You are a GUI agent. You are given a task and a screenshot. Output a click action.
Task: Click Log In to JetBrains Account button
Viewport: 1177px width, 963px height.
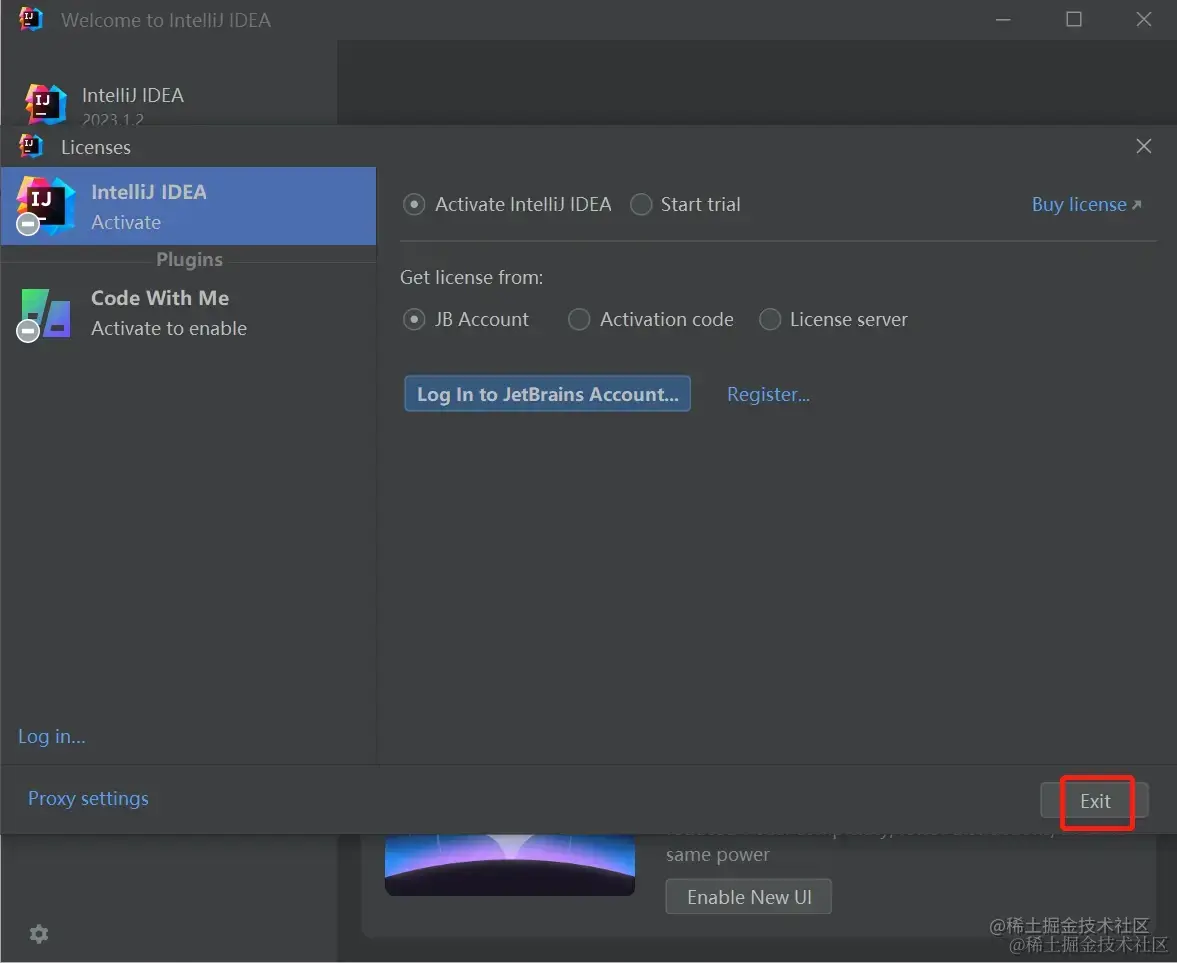[547, 393]
